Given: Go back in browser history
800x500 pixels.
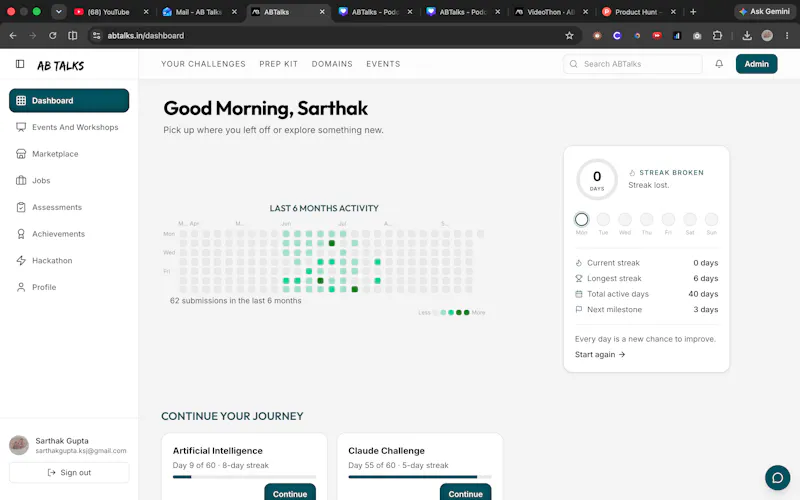Looking at the screenshot, I should [13, 35].
